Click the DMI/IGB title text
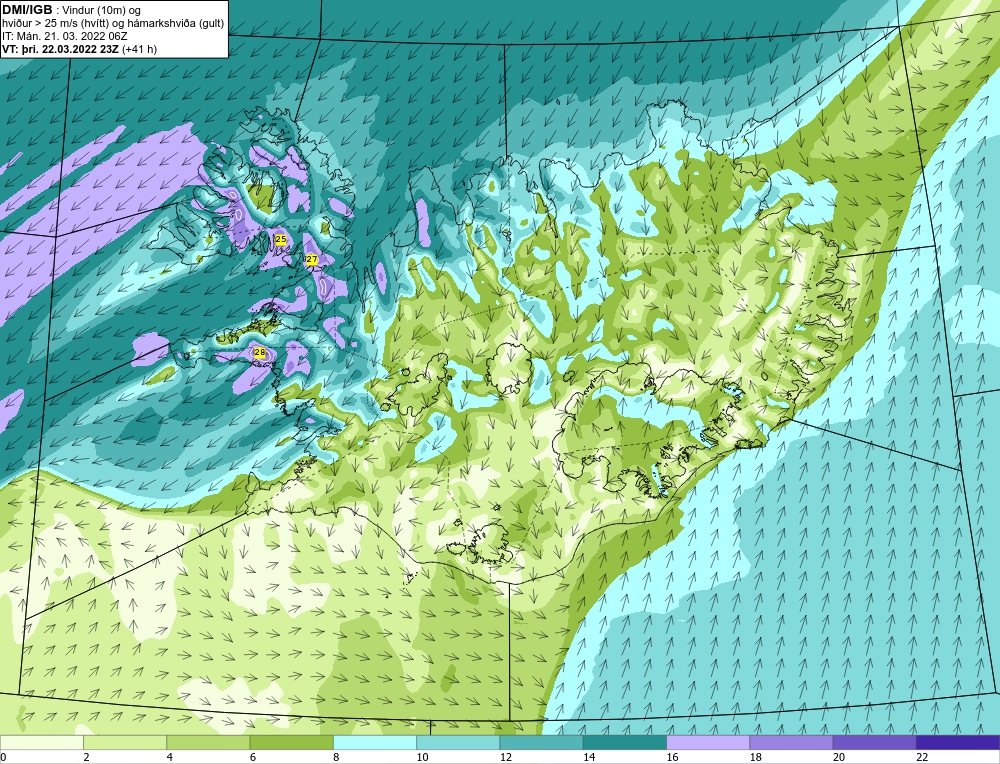 (x=28, y=10)
